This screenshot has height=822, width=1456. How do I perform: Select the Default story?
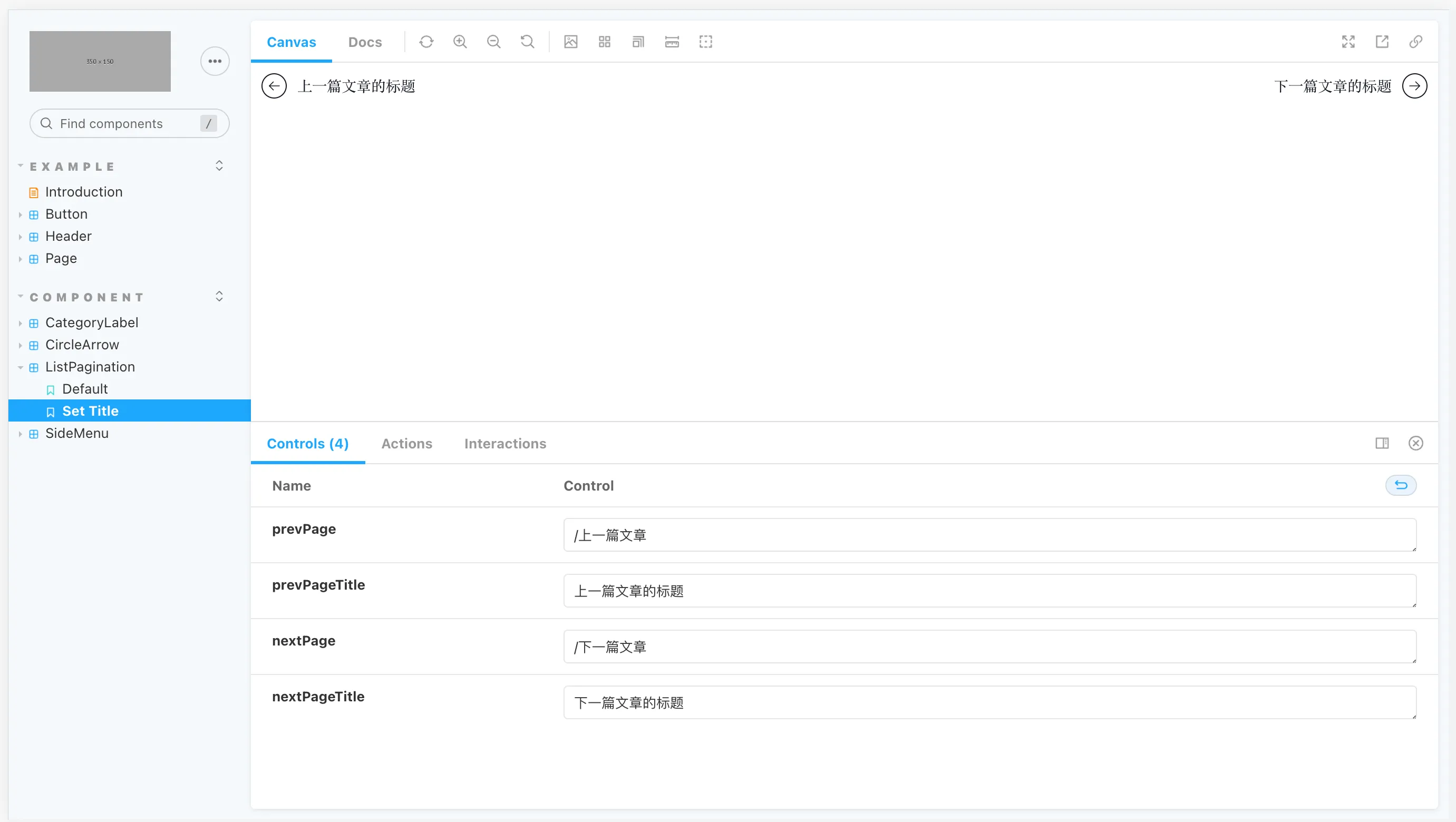coord(85,389)
